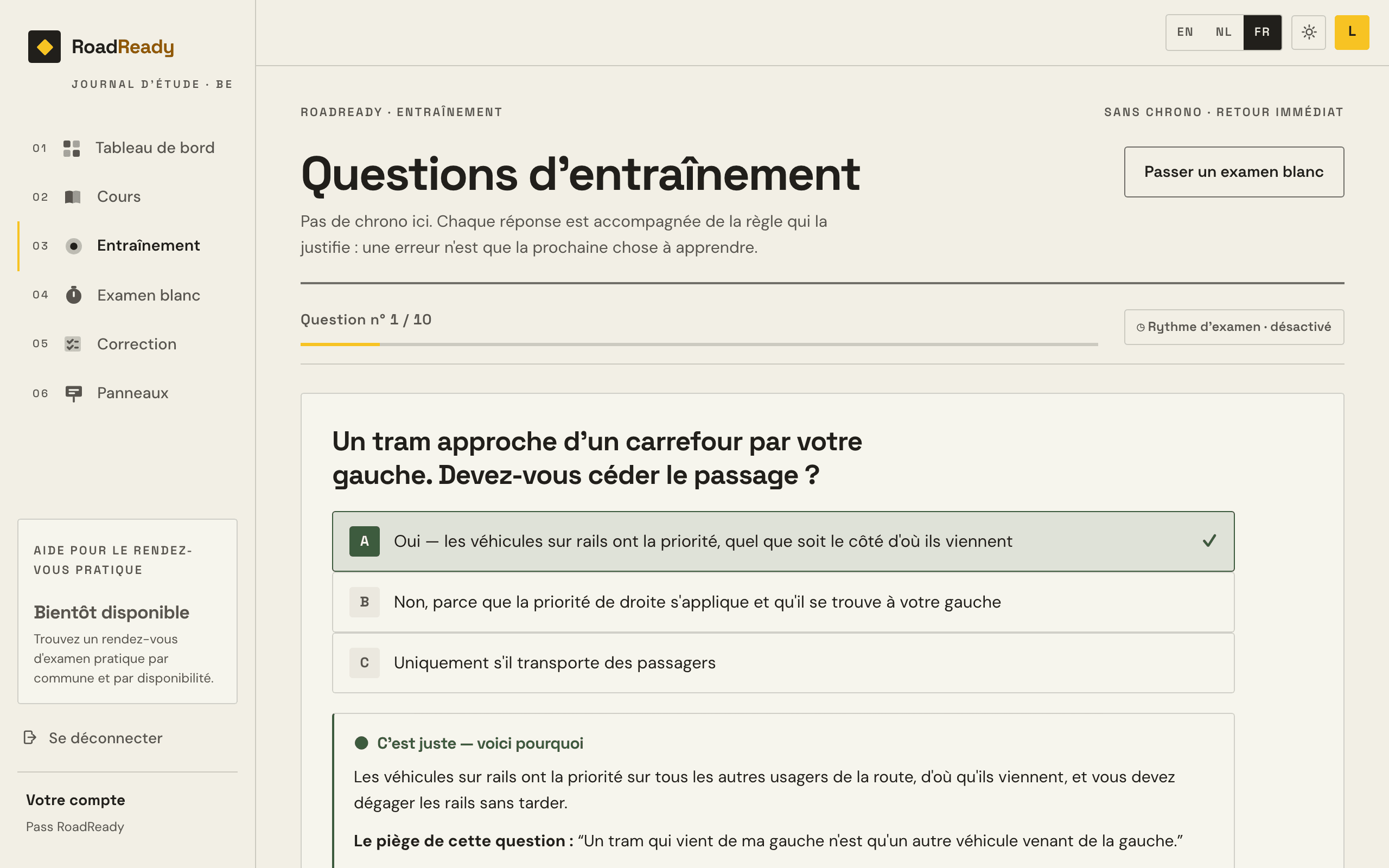Viewport: 1389px width, 868px height.
Task: Click the ROADREADY · ENTRAÎNEMENT breadcrumb
Action: click(x=402, y=112)
